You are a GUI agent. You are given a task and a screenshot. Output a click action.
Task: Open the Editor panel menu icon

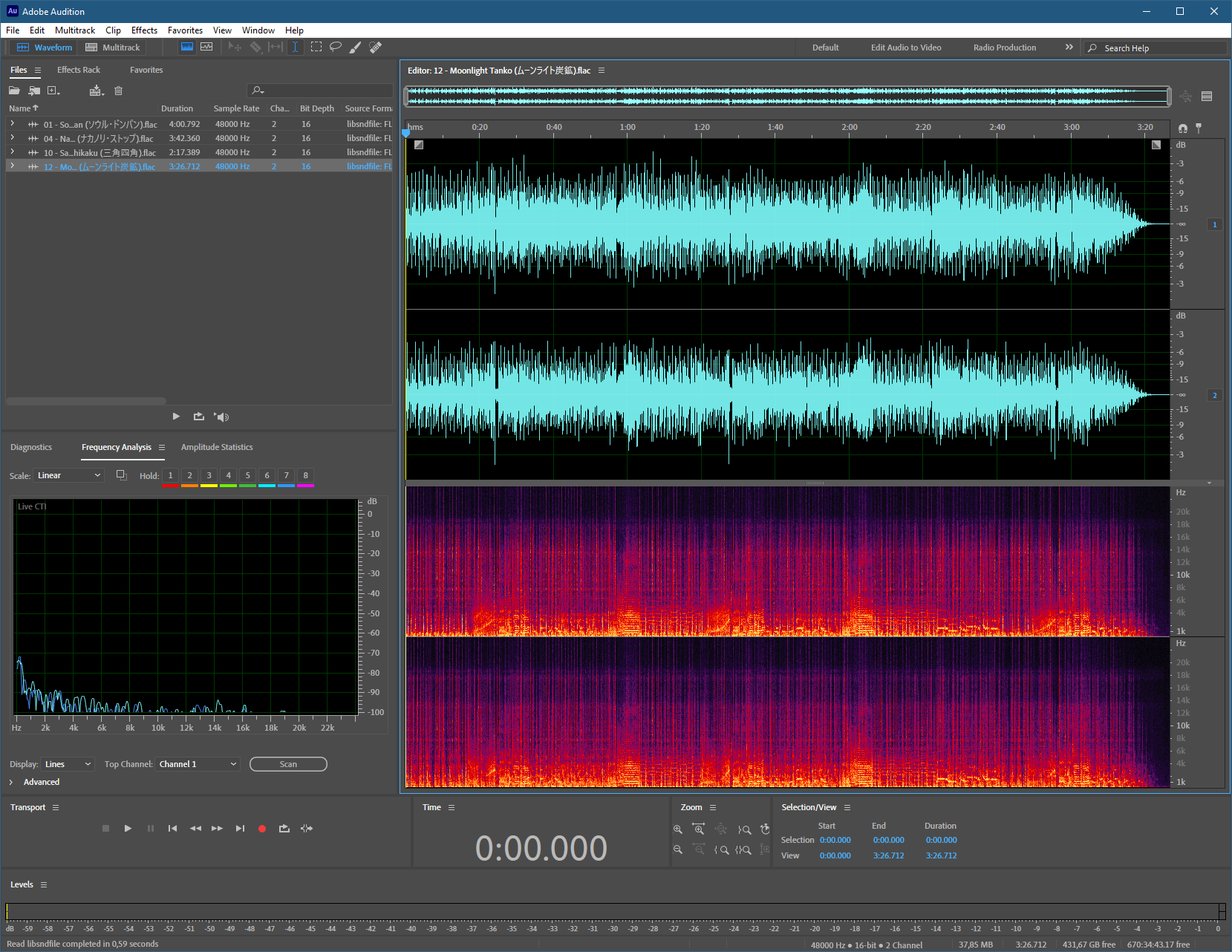click(602, 71)
